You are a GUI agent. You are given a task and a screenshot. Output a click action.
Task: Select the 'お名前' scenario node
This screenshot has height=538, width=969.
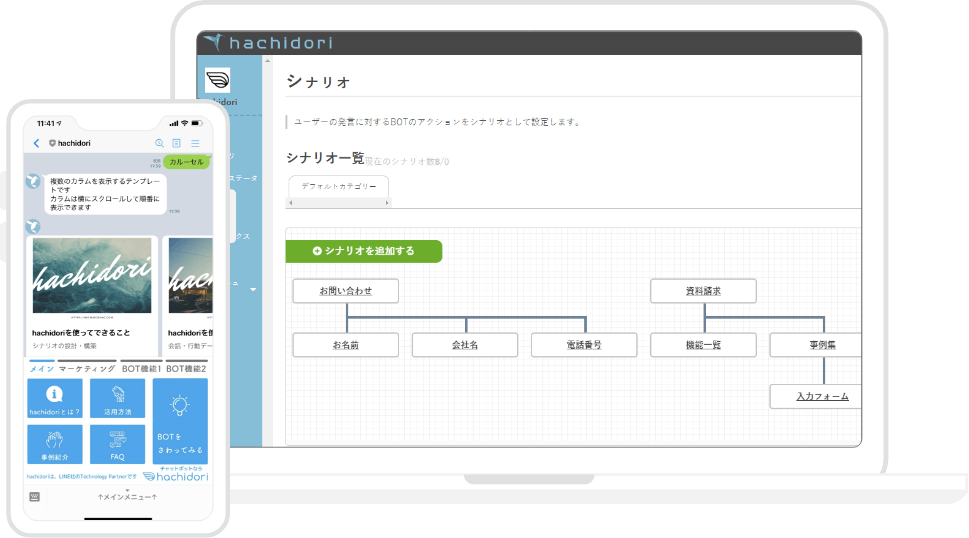point(345,345)
